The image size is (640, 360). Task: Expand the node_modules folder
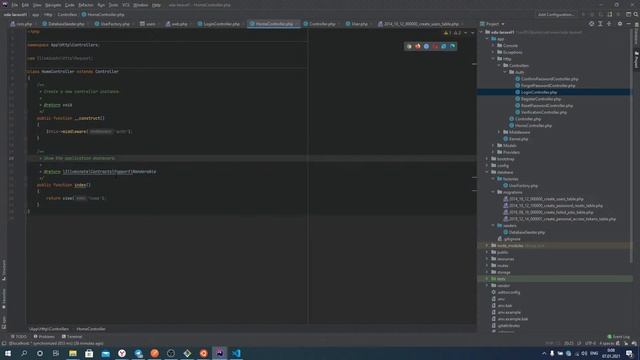pyautogui.click(x=487, y=246)
